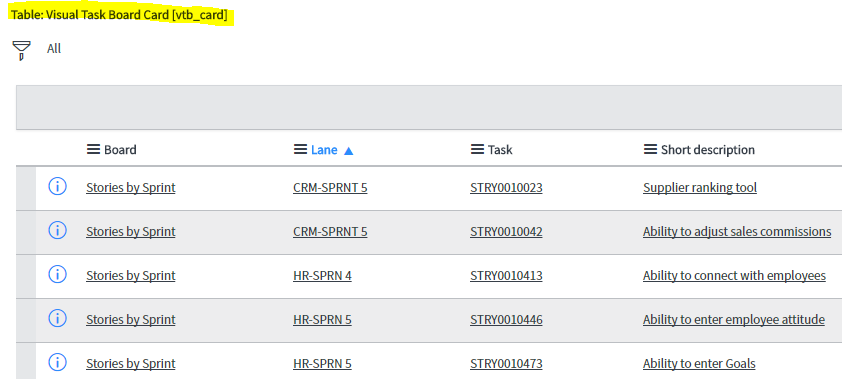Open info icon for STRY0010042 row
The height and width of the screenshot is (379, 842).
(57, 231)
